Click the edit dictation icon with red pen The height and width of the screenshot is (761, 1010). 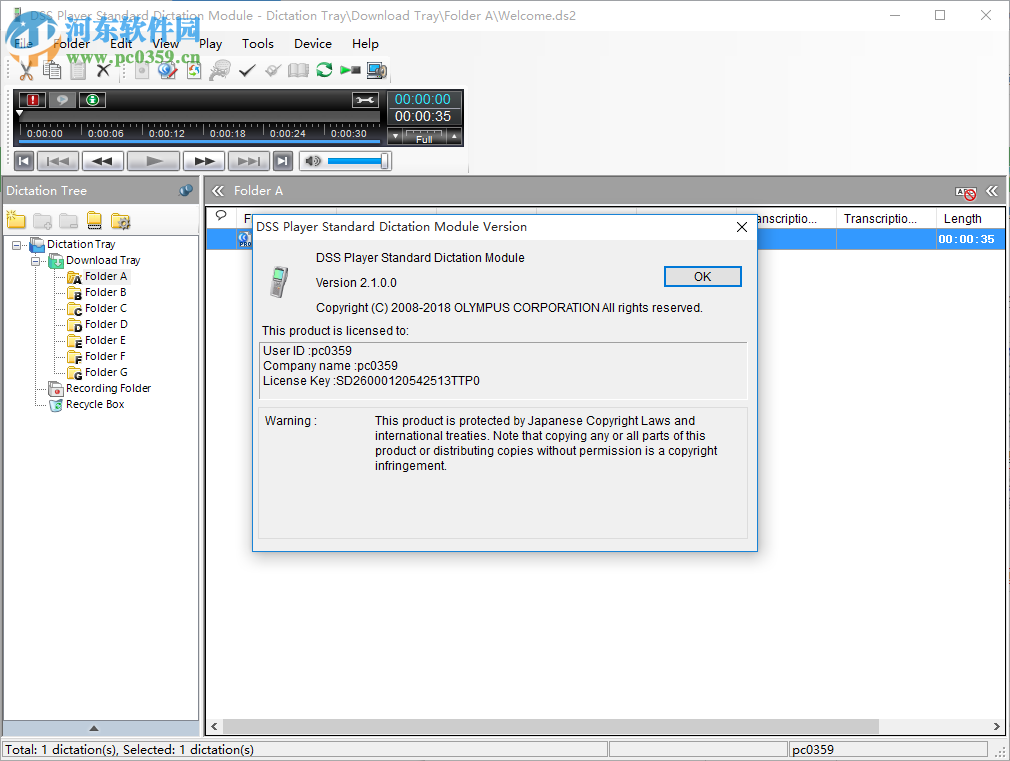click(x=167, y=70)
